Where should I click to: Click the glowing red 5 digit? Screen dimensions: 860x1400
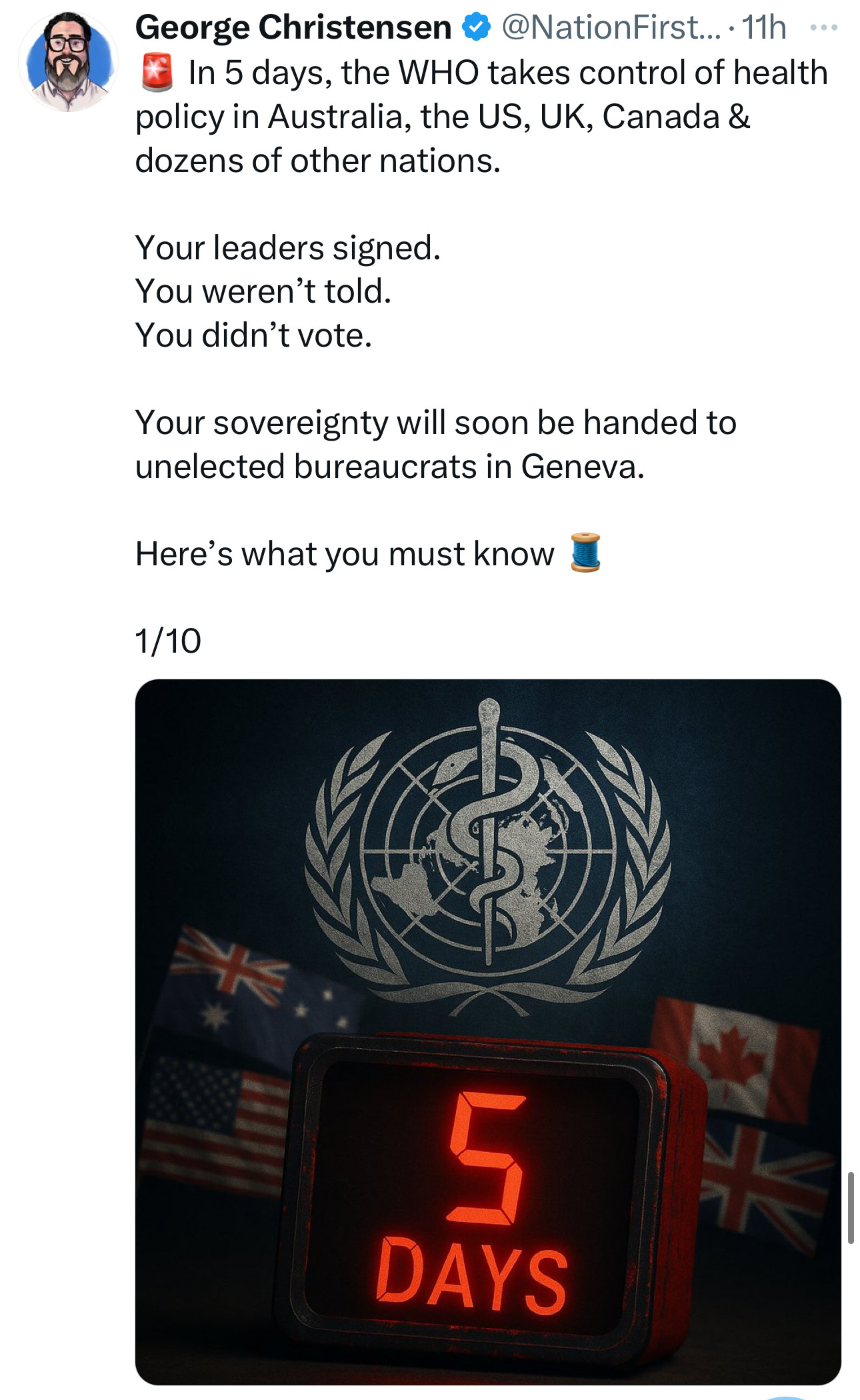(487, 1159)
